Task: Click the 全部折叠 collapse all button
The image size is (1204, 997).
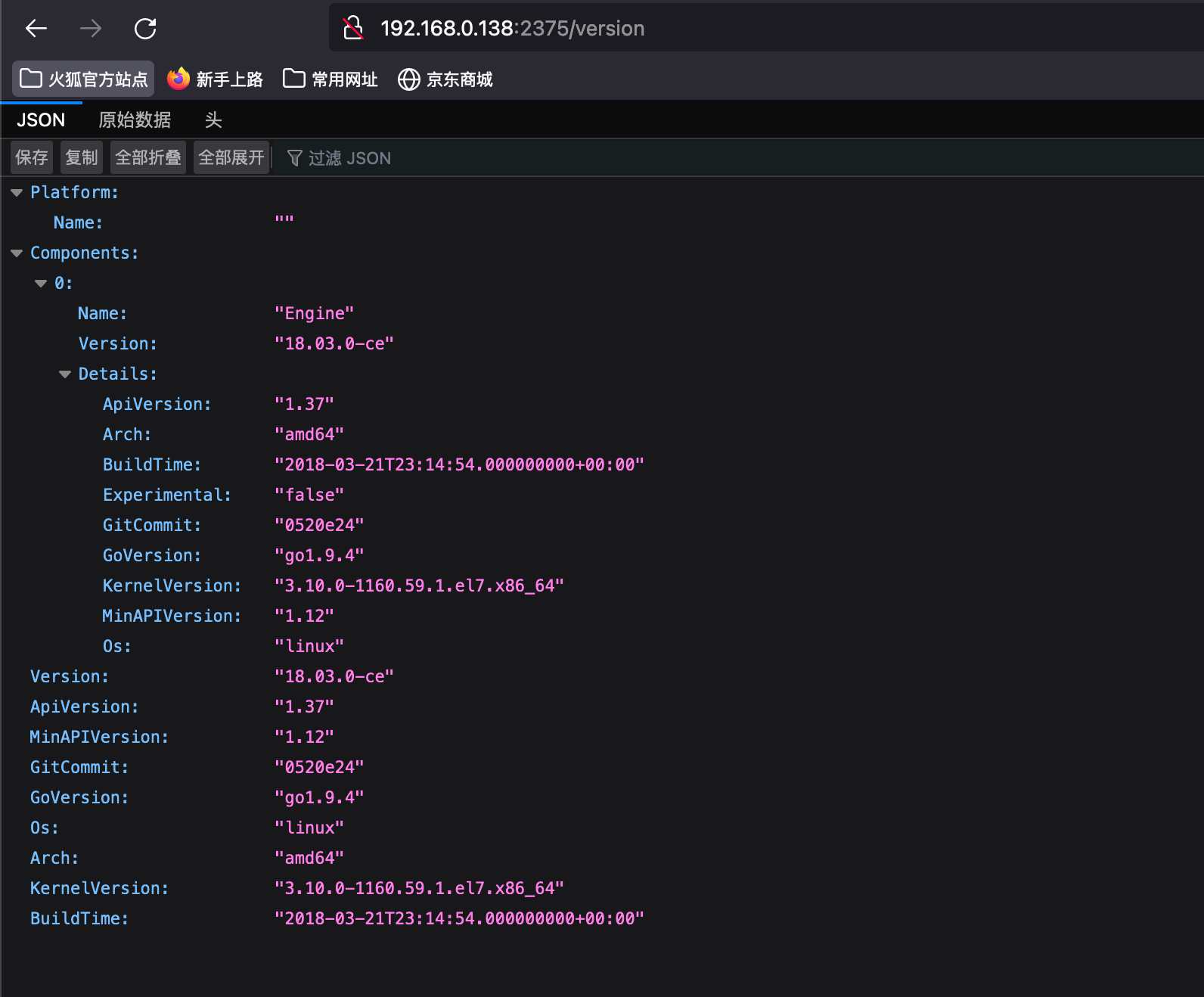Action: tap(148, 157)
